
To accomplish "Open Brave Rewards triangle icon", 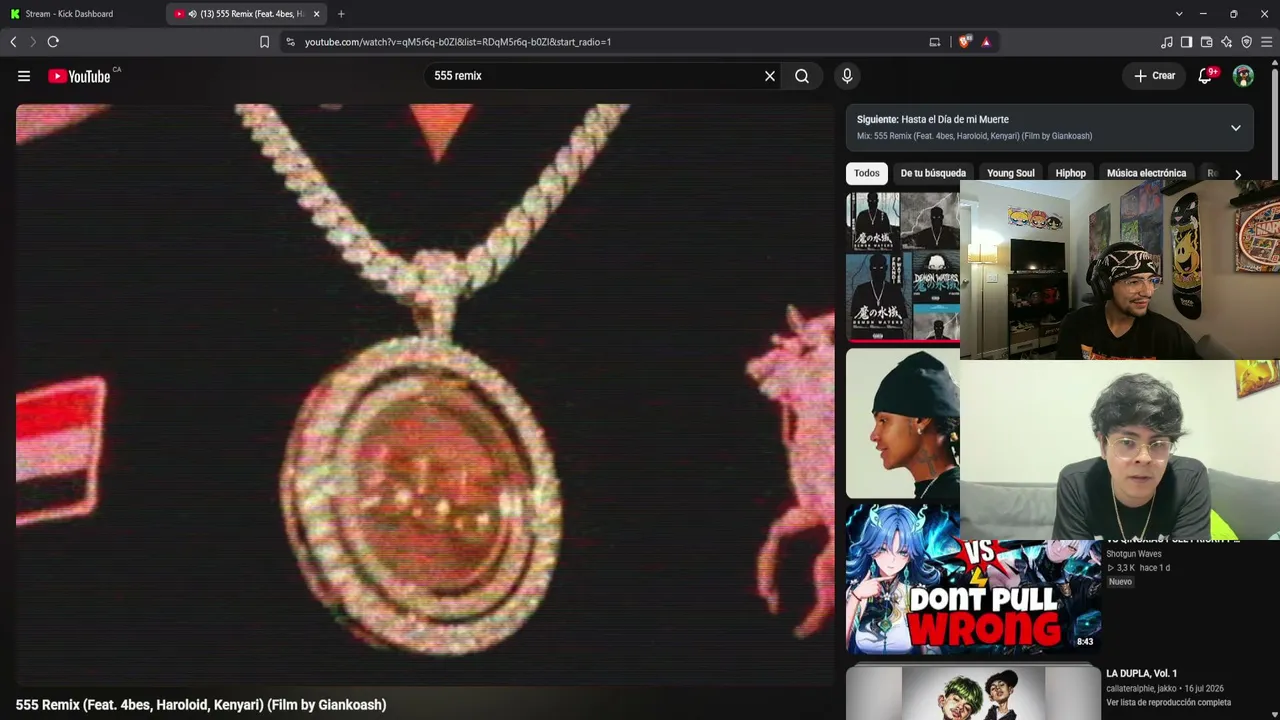I will click(x=986, y=42).
